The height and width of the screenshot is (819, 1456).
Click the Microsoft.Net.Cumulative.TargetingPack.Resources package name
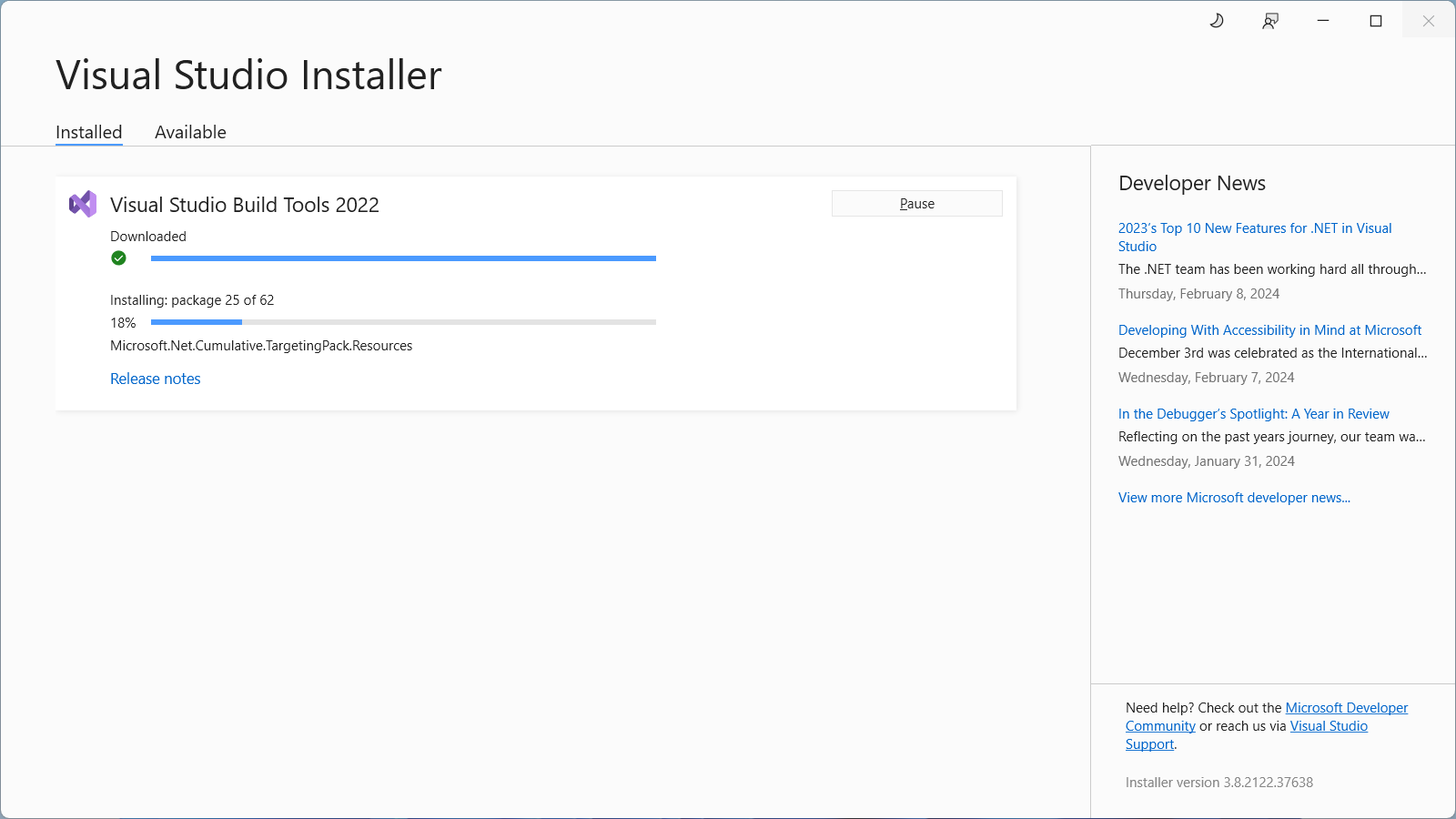pos(260,346)
